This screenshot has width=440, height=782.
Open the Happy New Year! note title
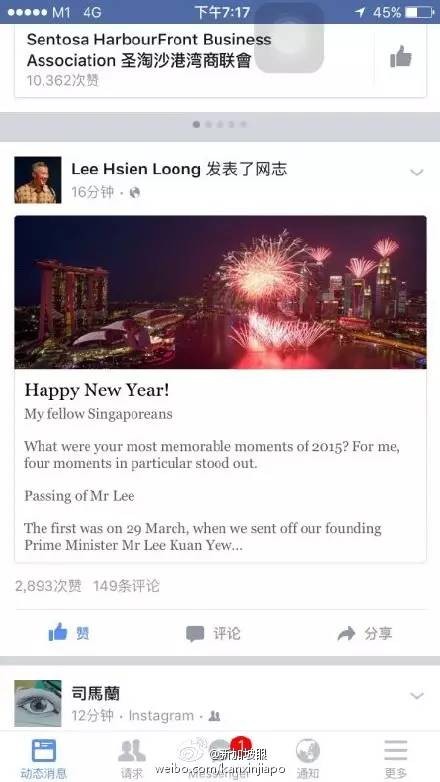[97, 390]
